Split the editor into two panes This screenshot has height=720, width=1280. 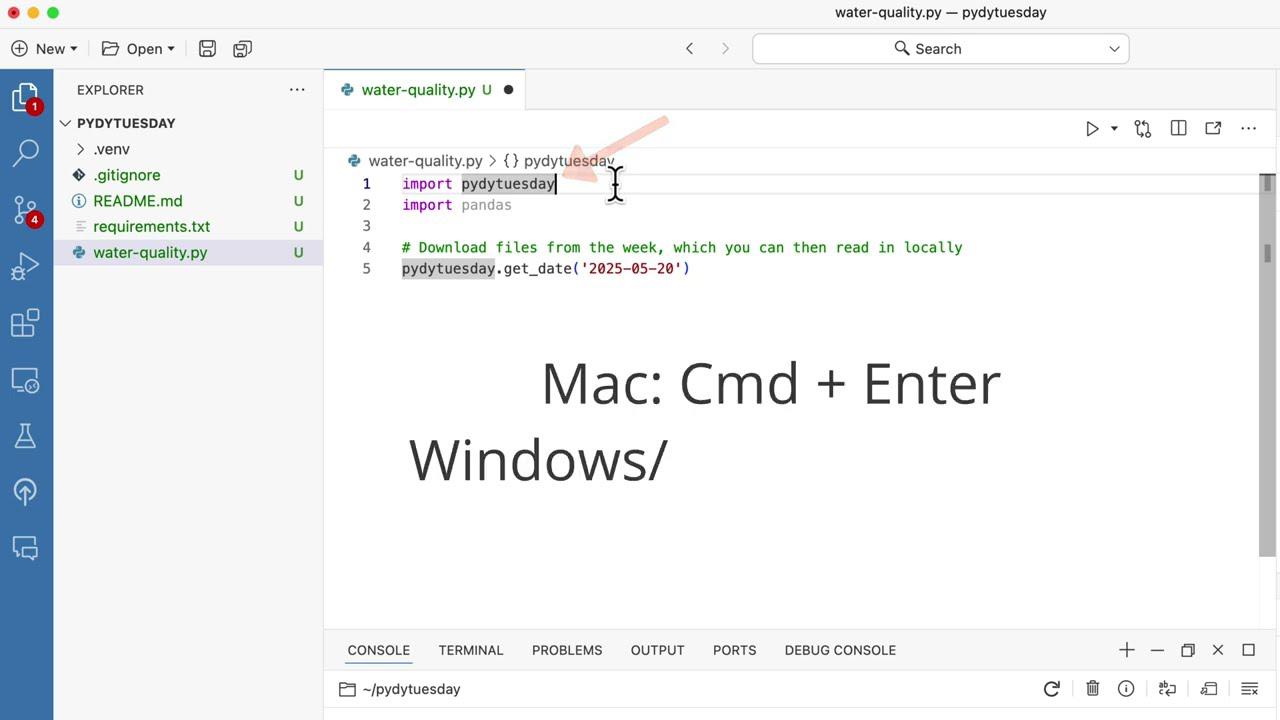(x=1178, y=128)
